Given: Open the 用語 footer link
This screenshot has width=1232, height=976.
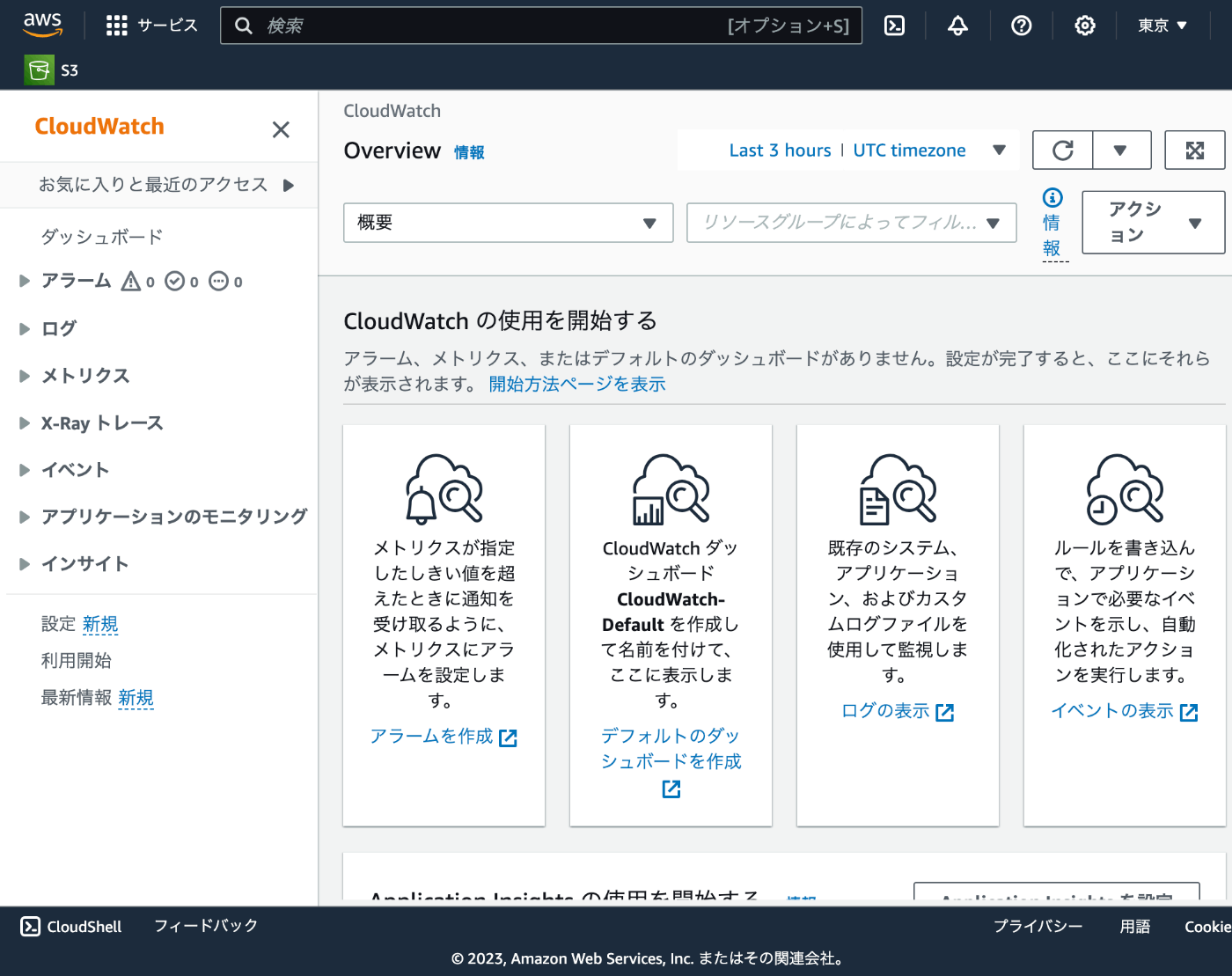Looking at the screenshot, I should coord(1135,926).
